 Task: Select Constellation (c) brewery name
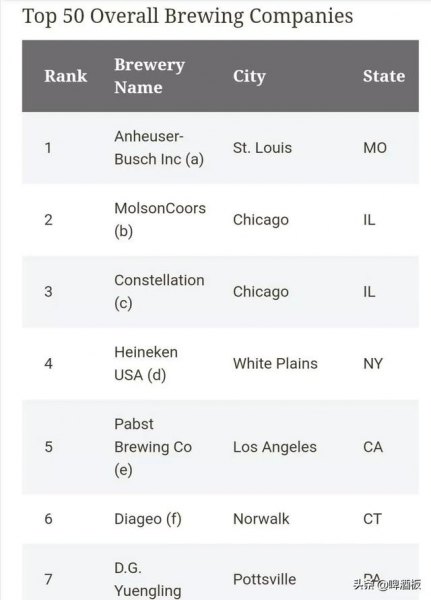pos(159,292)
